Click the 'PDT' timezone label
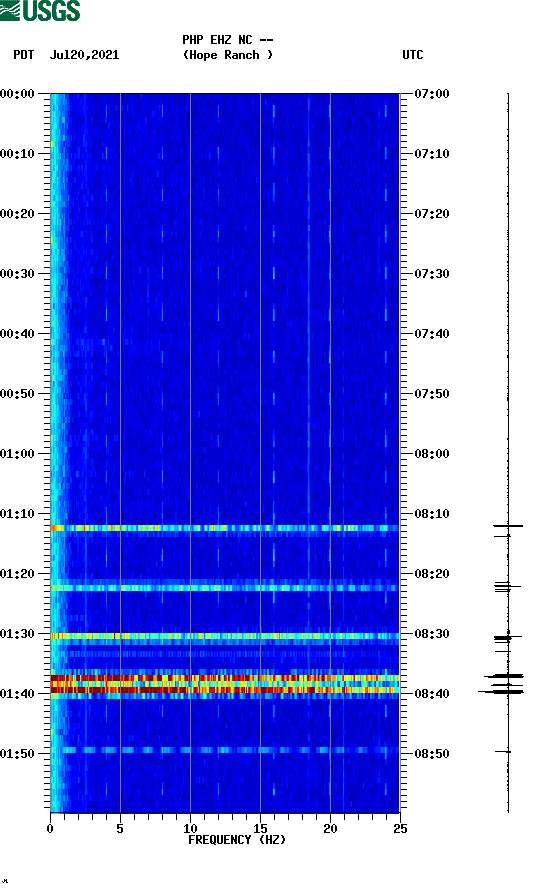 tap(24, 55)
